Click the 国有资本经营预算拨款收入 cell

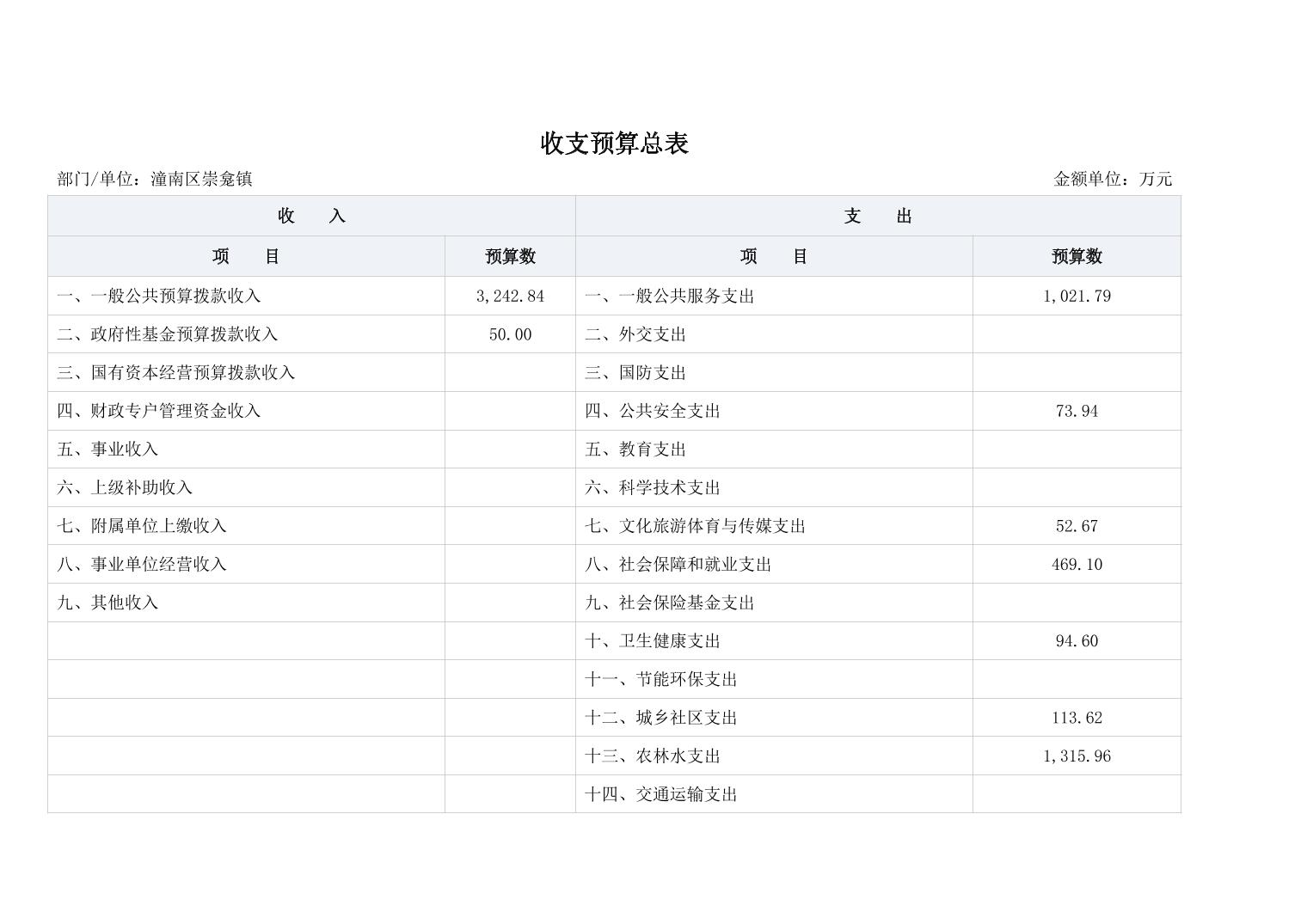pyautogui.click(x=176, y=372)
